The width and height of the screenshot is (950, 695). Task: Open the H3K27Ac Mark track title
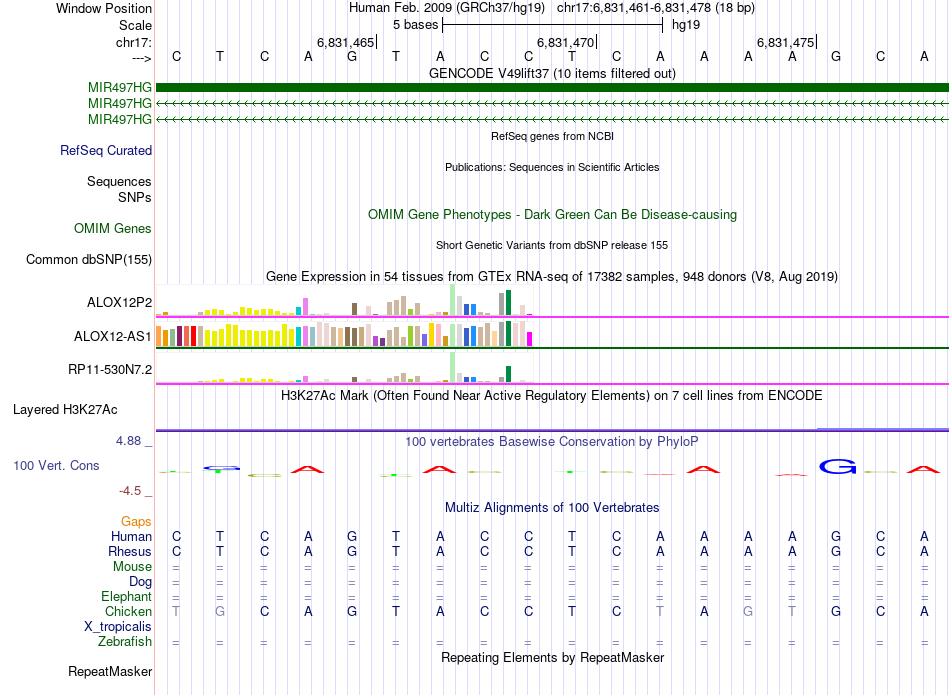[552, 396]
